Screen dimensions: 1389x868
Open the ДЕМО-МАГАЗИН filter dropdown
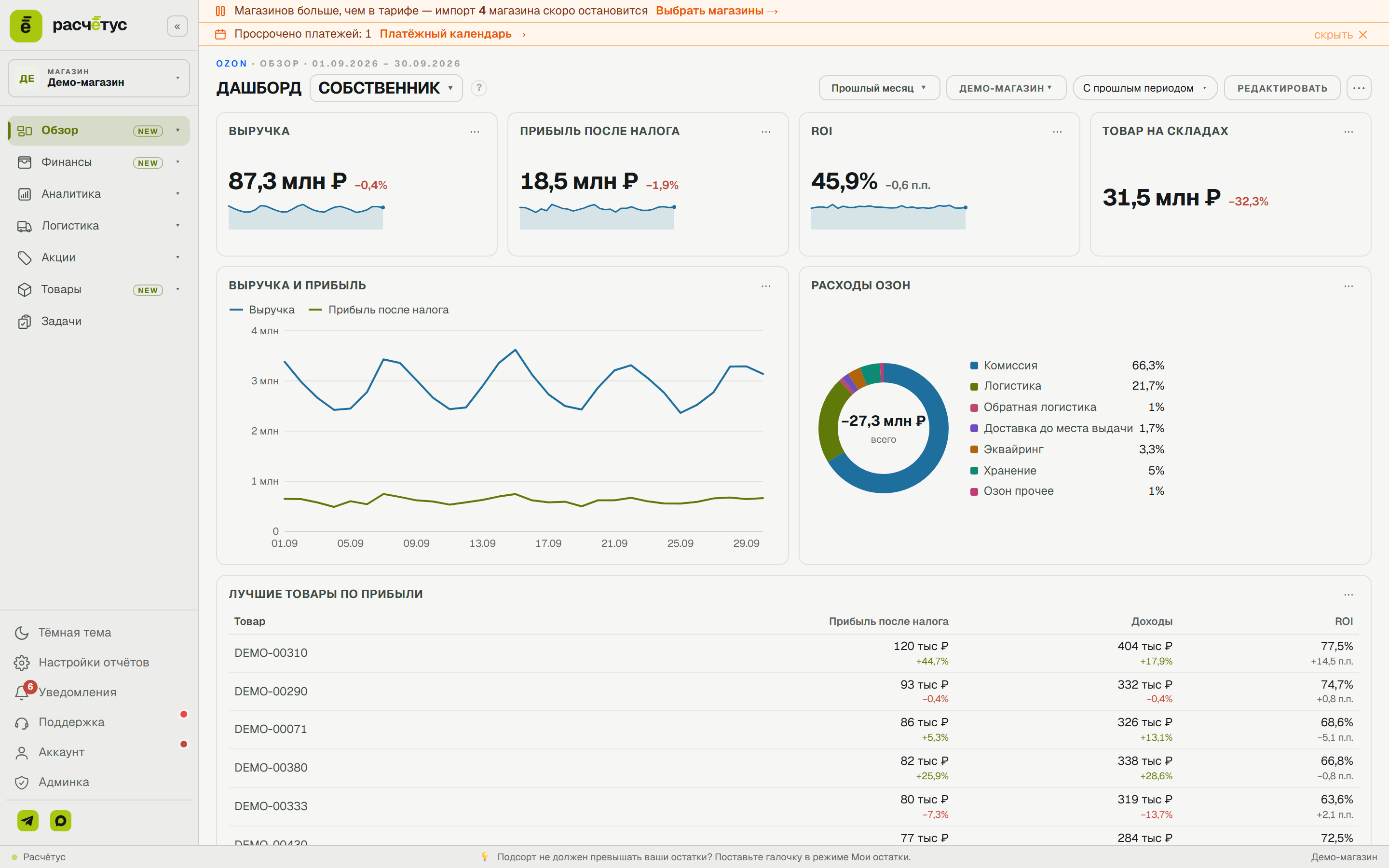tap(1006, 88)
